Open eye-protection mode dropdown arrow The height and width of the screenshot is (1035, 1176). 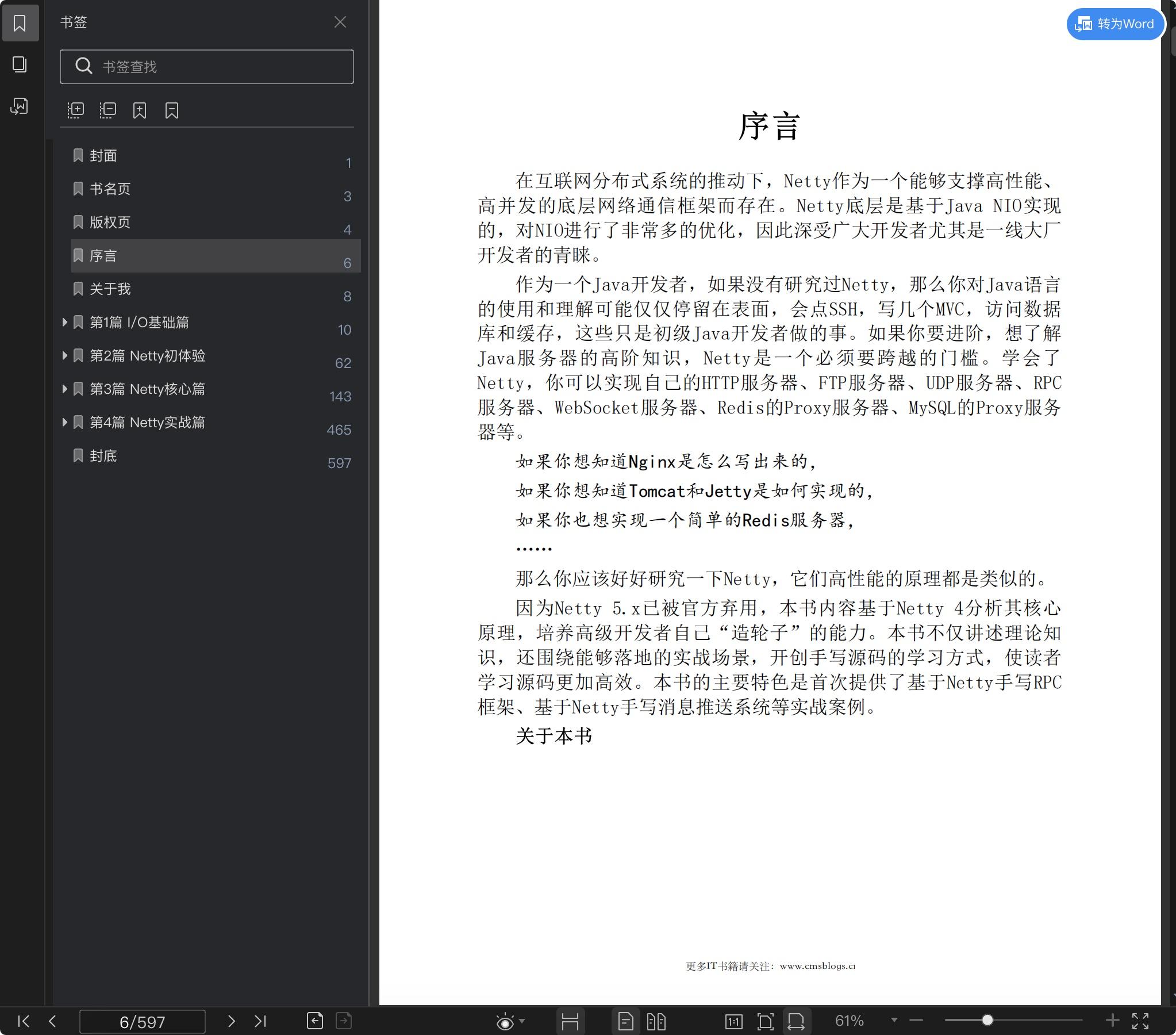coord(522,1021)
